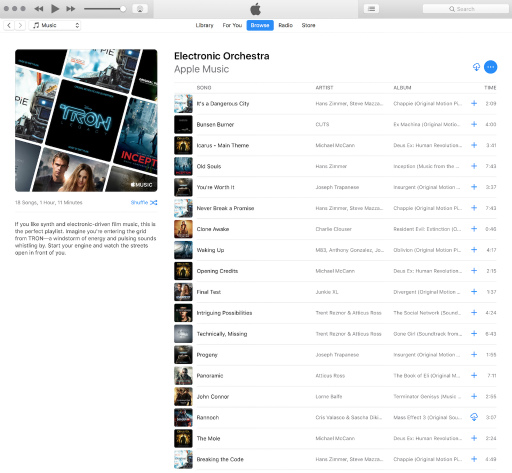This screenshot has height=473, width=512.
Task: Open the Apple Music curator link
Action: click(202, 69)
